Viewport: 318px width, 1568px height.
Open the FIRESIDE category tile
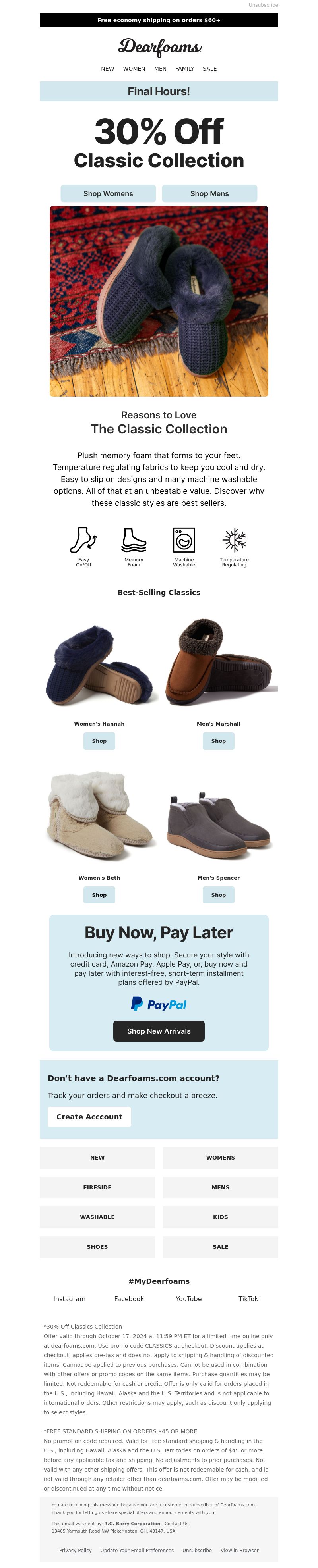(x=97, y=1188)
